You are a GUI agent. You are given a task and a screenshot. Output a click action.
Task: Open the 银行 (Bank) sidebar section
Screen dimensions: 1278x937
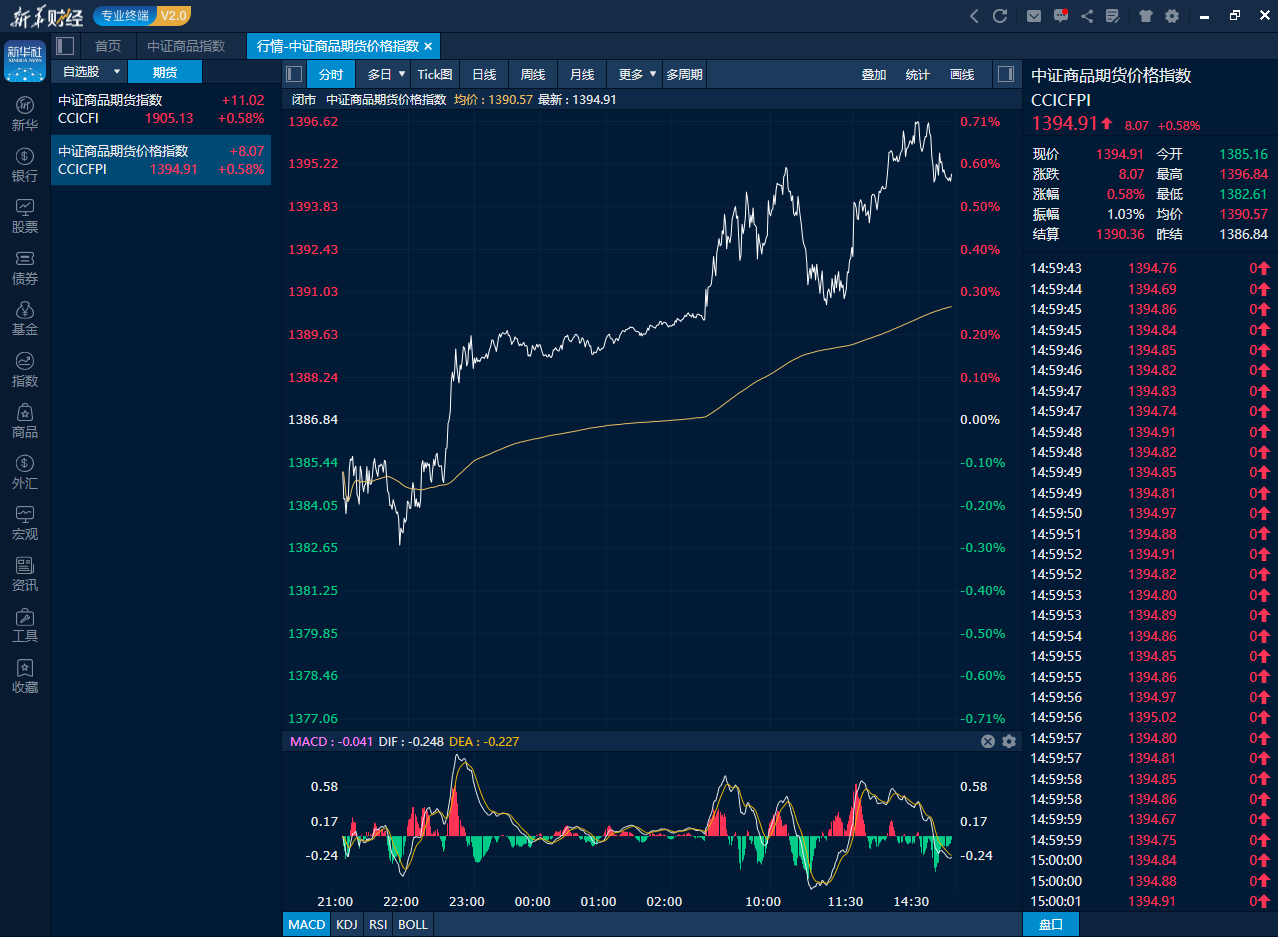click(x=25, y=165)
